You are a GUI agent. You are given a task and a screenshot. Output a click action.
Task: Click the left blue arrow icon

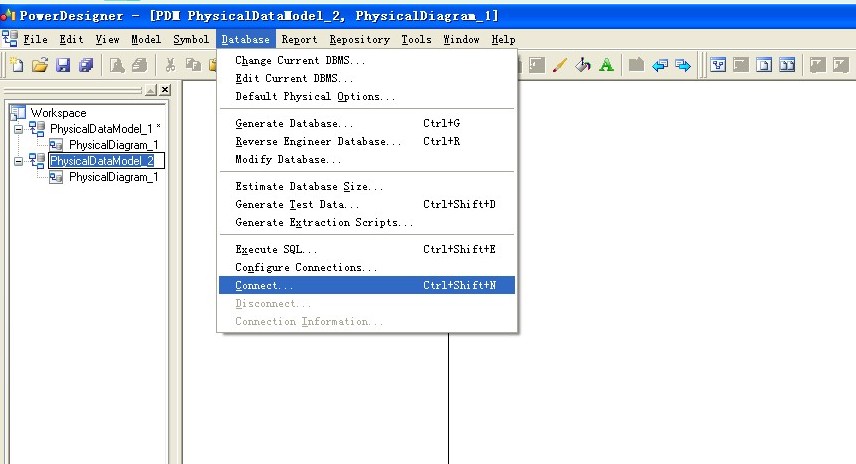click(x=659, y=66)
